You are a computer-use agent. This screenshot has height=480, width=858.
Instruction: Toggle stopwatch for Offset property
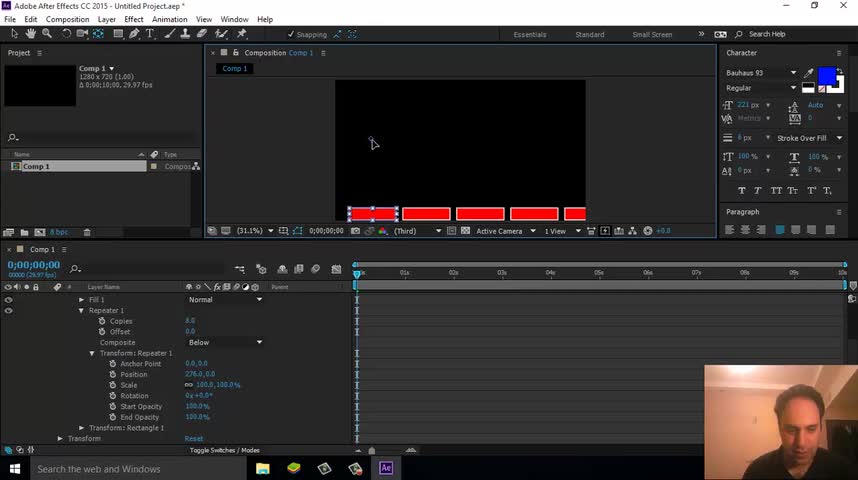click(x=102, y=332)
